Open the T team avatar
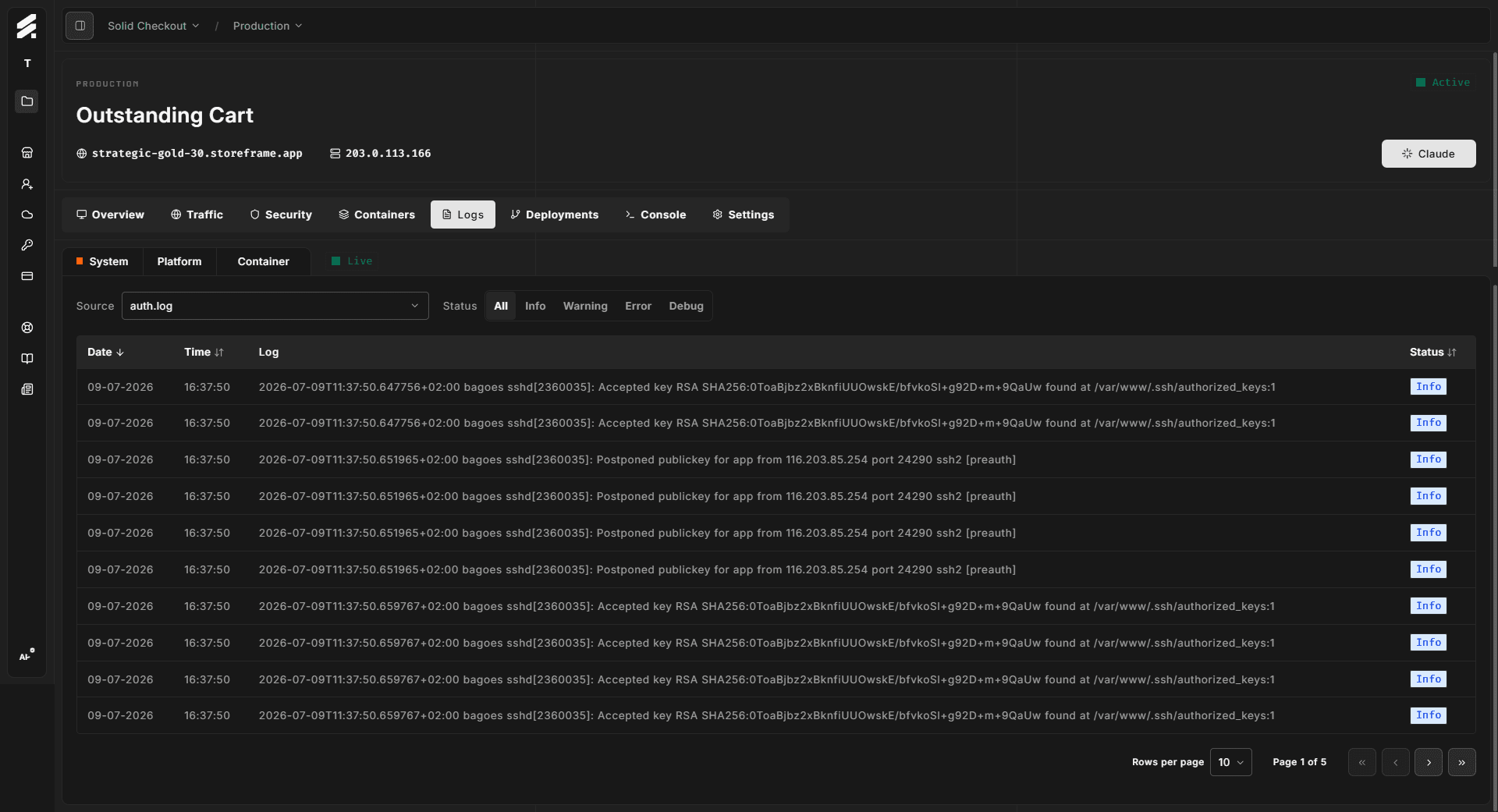This screenshot has height=812, width=1498. 27,63
